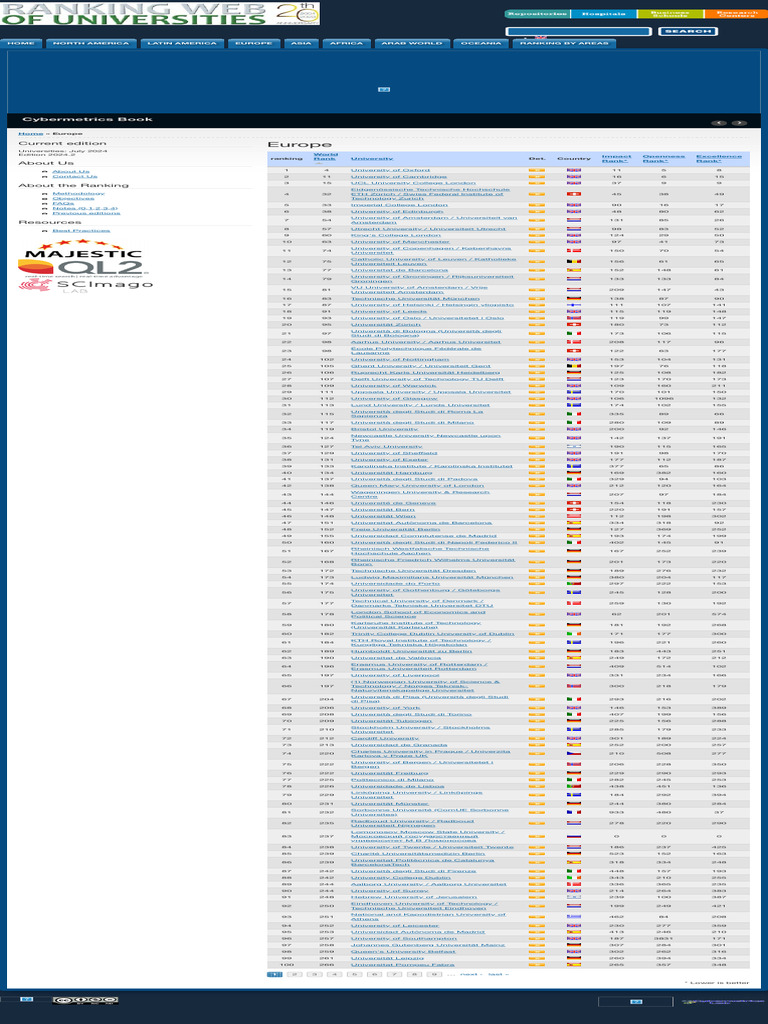The height and width of the screenshot is (1024, 768).
Task: Open Universitat Pompeu Fabra link
Action: pos(402,965)
